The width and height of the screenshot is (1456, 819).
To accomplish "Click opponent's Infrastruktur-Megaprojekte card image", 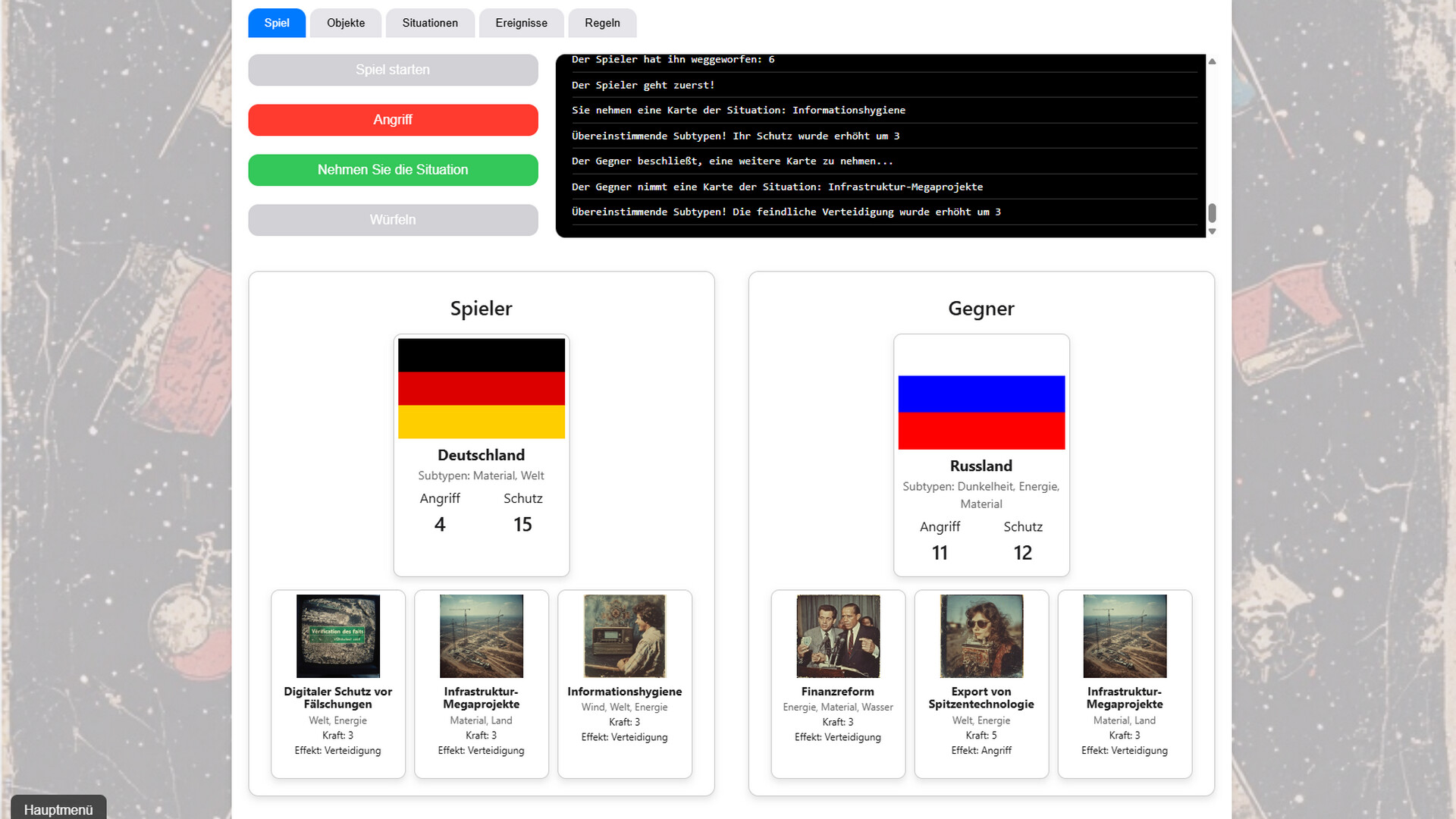I will [1124, 635].
